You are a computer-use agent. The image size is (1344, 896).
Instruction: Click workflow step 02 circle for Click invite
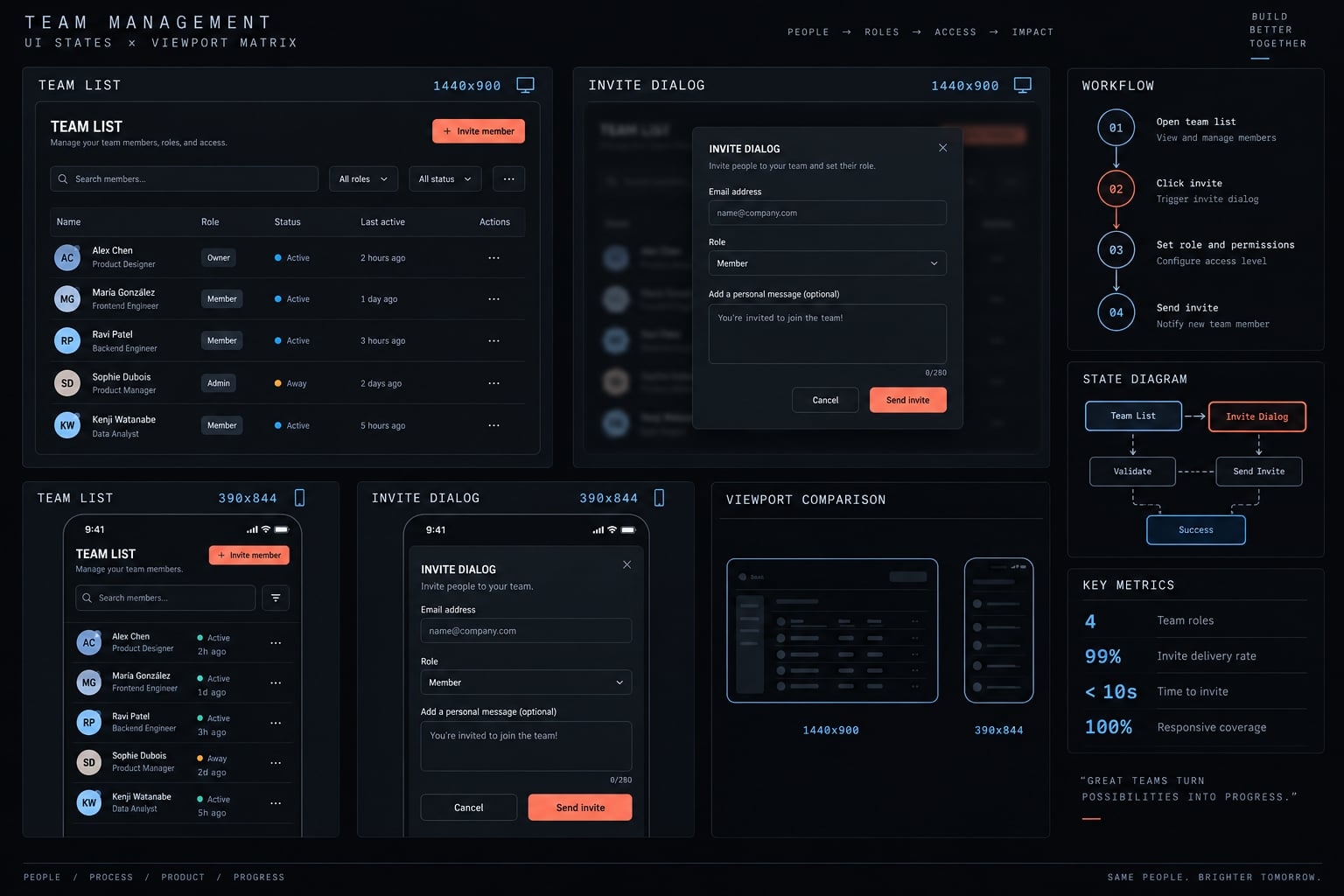point(1116,189)
